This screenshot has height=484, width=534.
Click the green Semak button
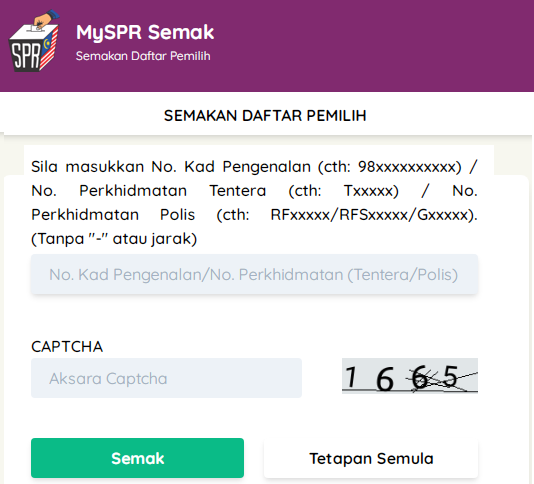point(137,458)
